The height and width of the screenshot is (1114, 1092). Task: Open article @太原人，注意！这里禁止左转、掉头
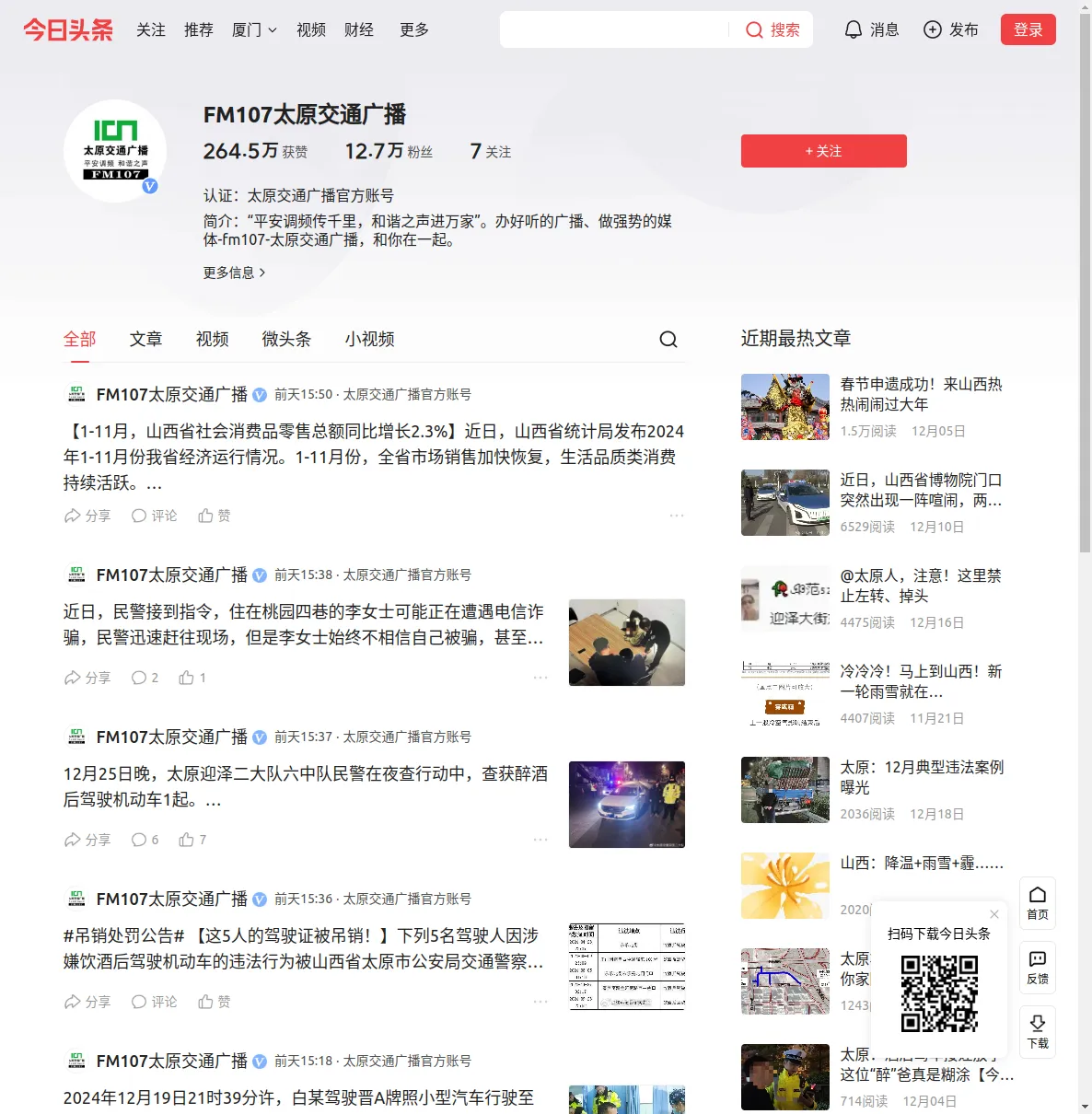(x=921, y=586)
